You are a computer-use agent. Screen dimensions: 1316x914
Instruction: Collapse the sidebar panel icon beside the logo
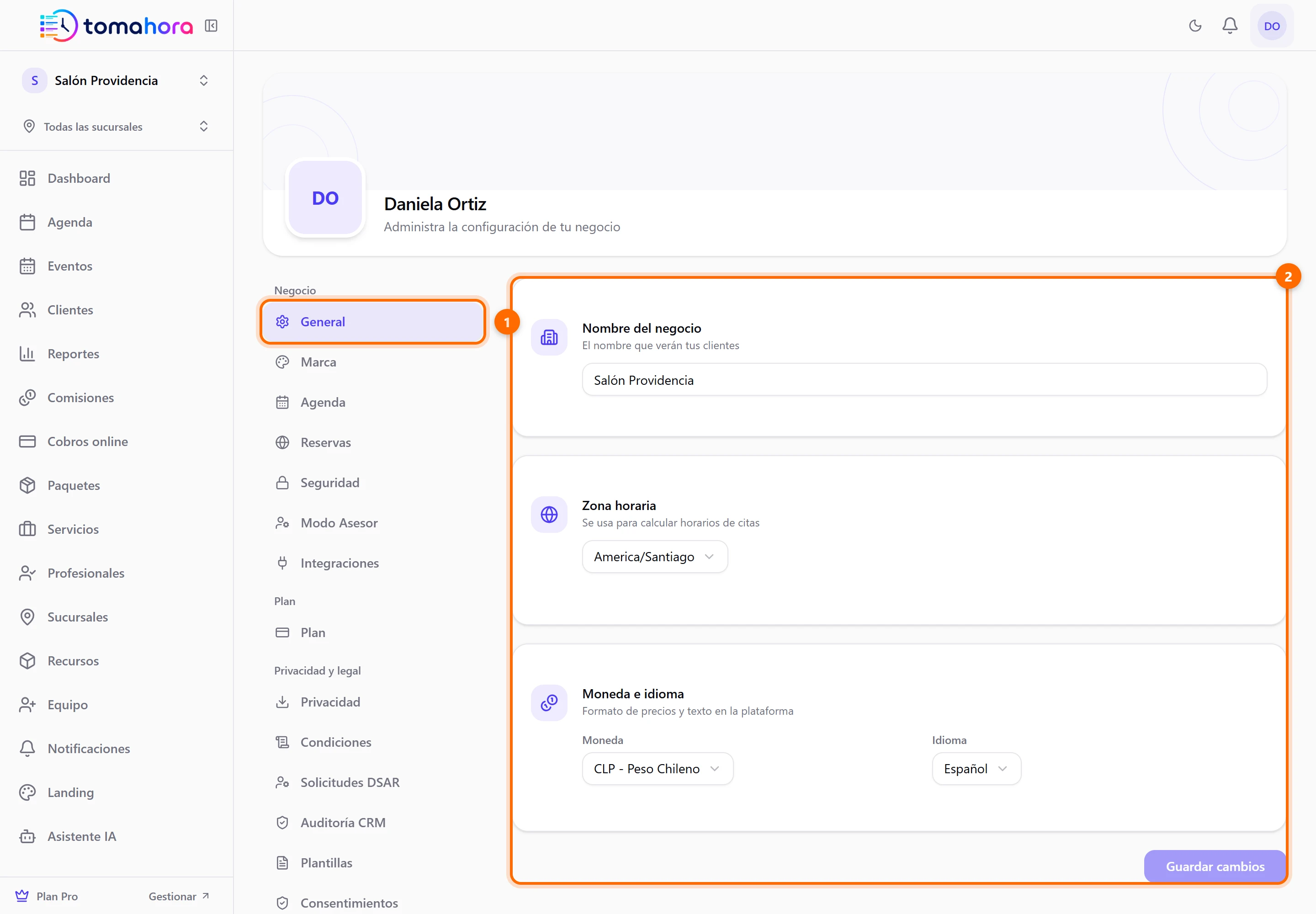[211, 26]
